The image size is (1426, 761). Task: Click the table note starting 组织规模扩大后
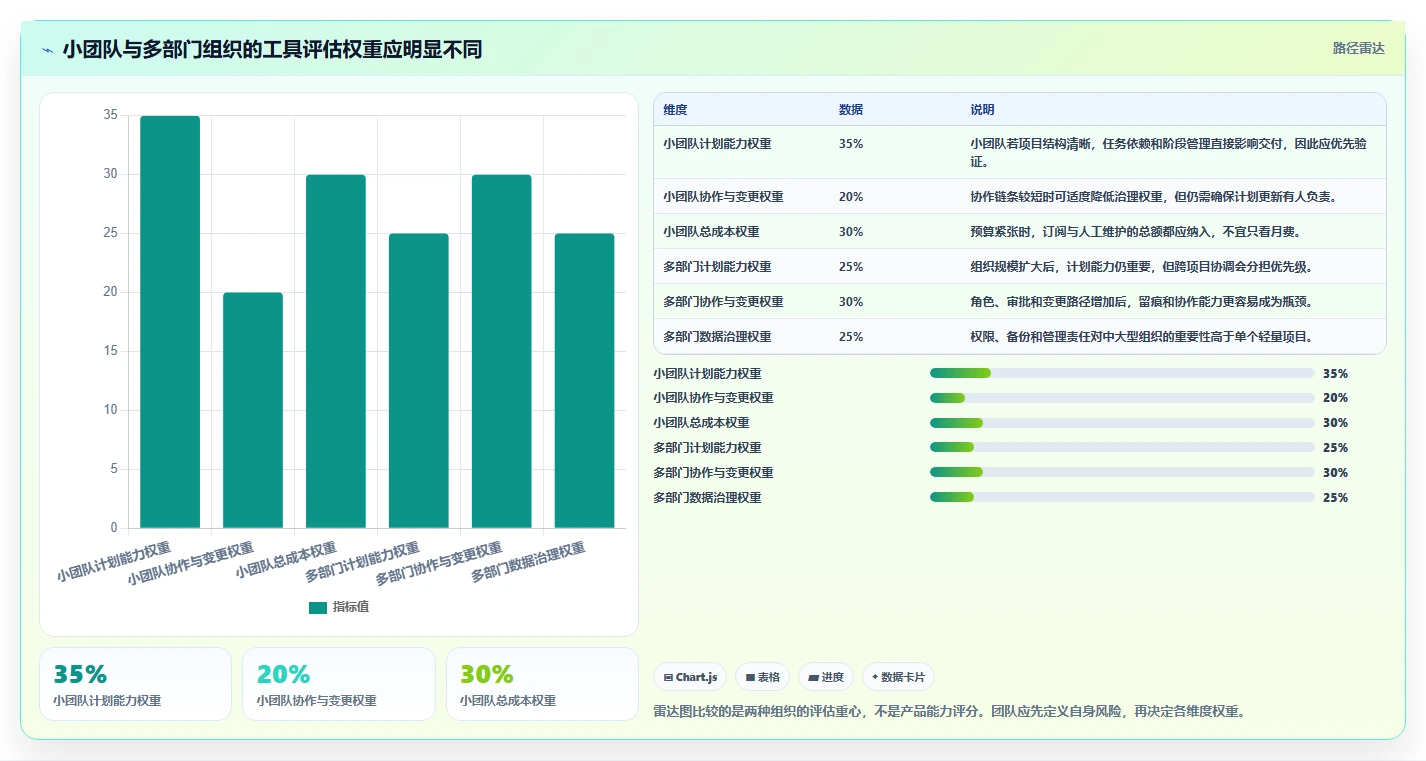coord(1141,267)
